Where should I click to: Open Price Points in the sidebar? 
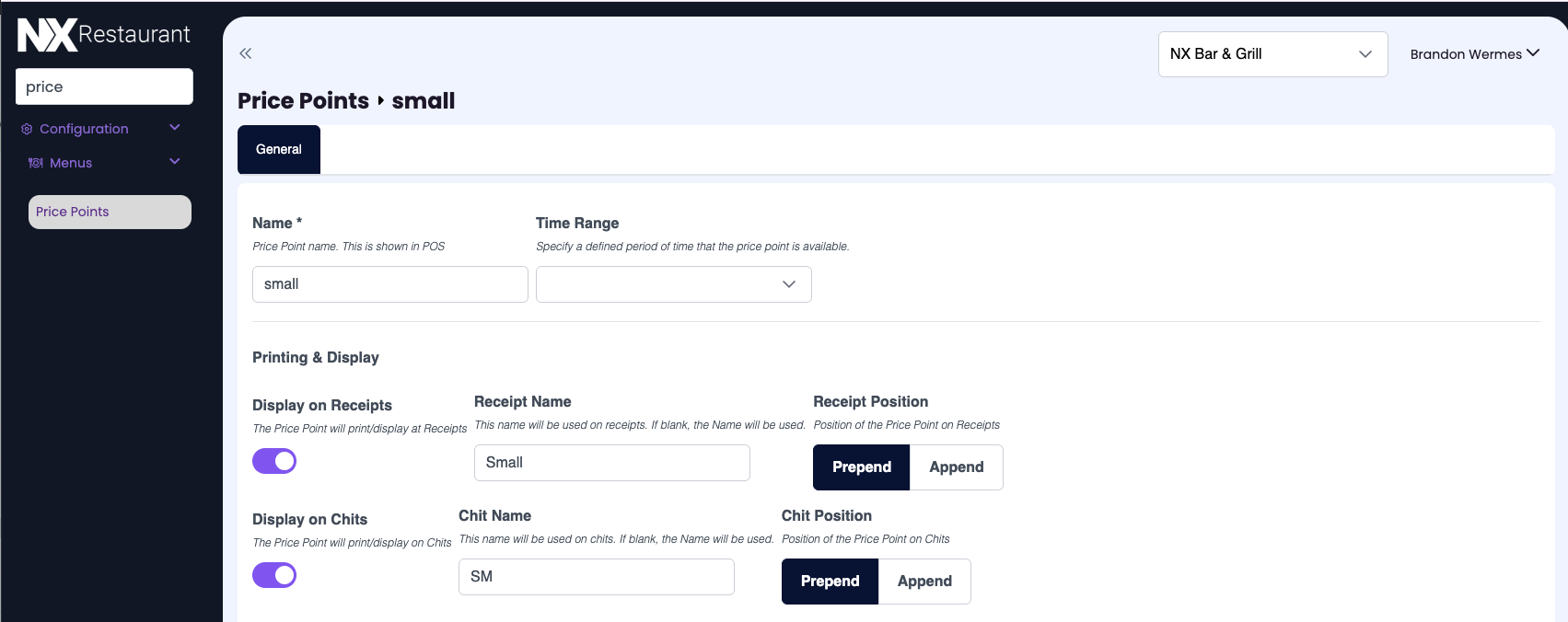tap(110, 212)
